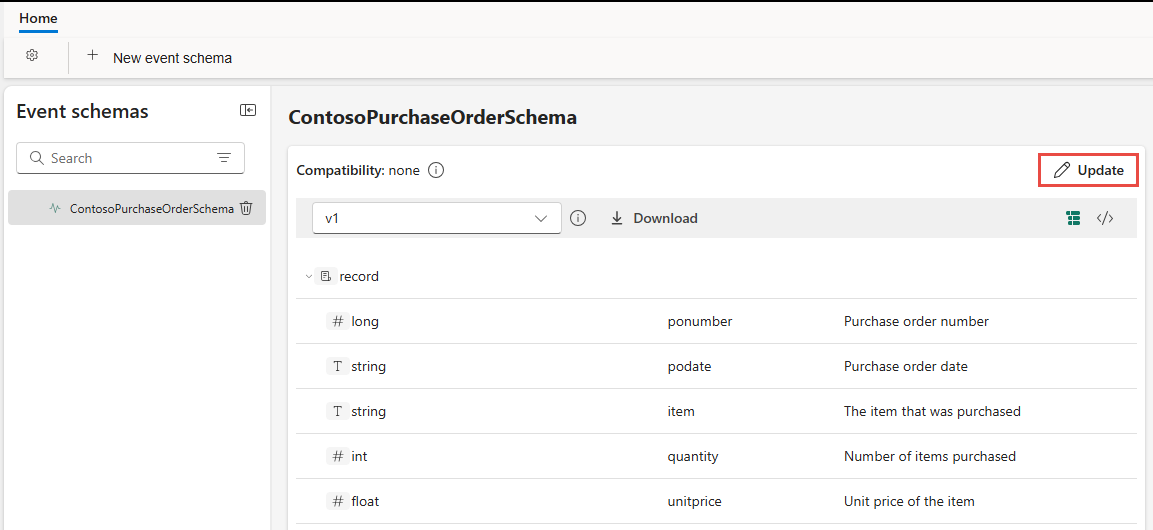Click info icon beside the version selector

tap(579, 218)
